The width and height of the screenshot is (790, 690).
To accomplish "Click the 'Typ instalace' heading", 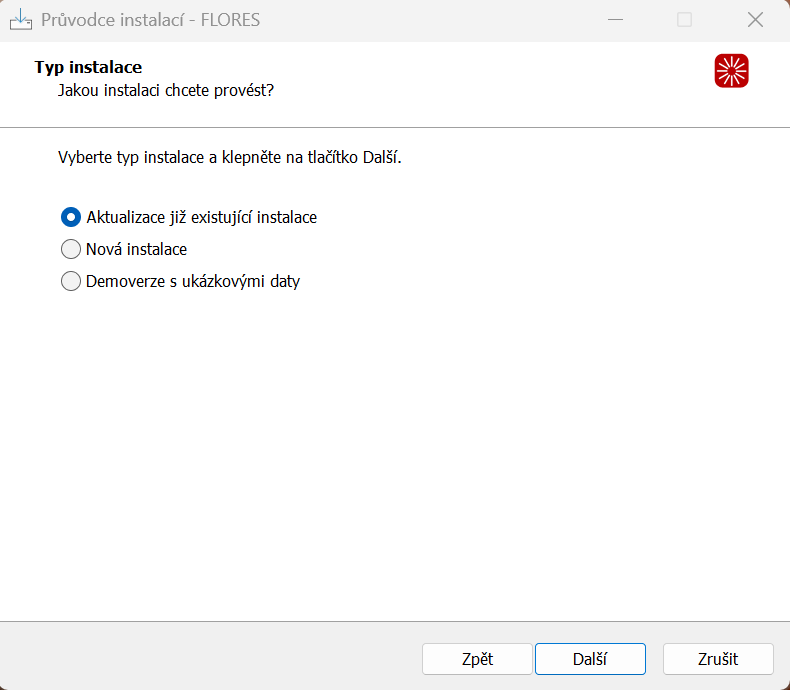I will (x=88, y=67).
